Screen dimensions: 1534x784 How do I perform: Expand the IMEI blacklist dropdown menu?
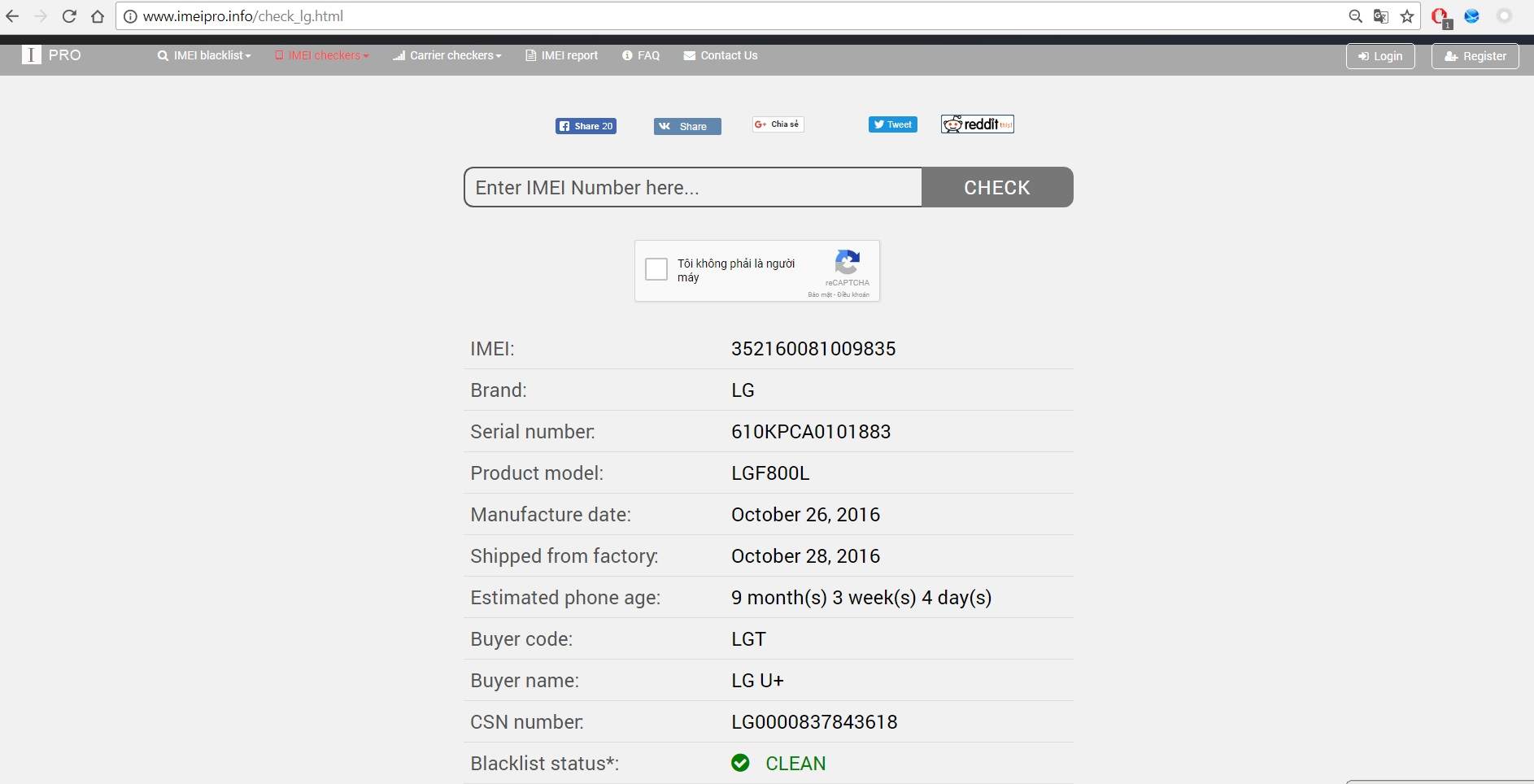(205, 55)
